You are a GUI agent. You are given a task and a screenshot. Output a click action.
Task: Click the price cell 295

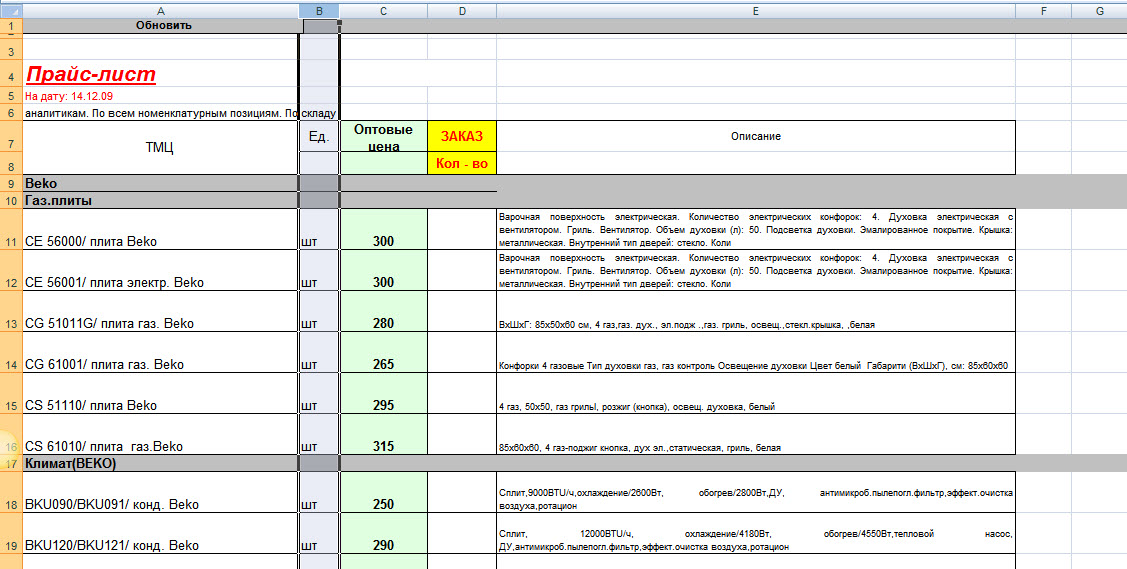pyautogui.click(x=383, y=393)
